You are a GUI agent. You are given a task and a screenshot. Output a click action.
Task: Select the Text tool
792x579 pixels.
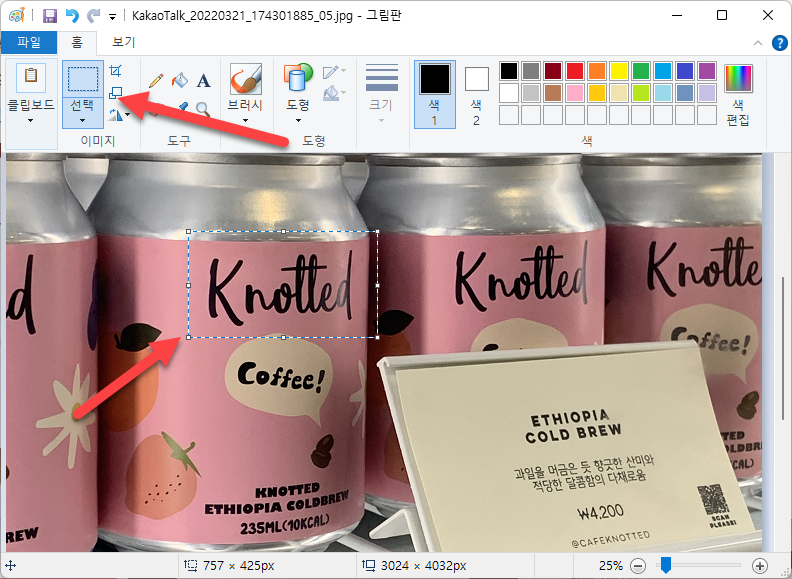click(204, 81)
